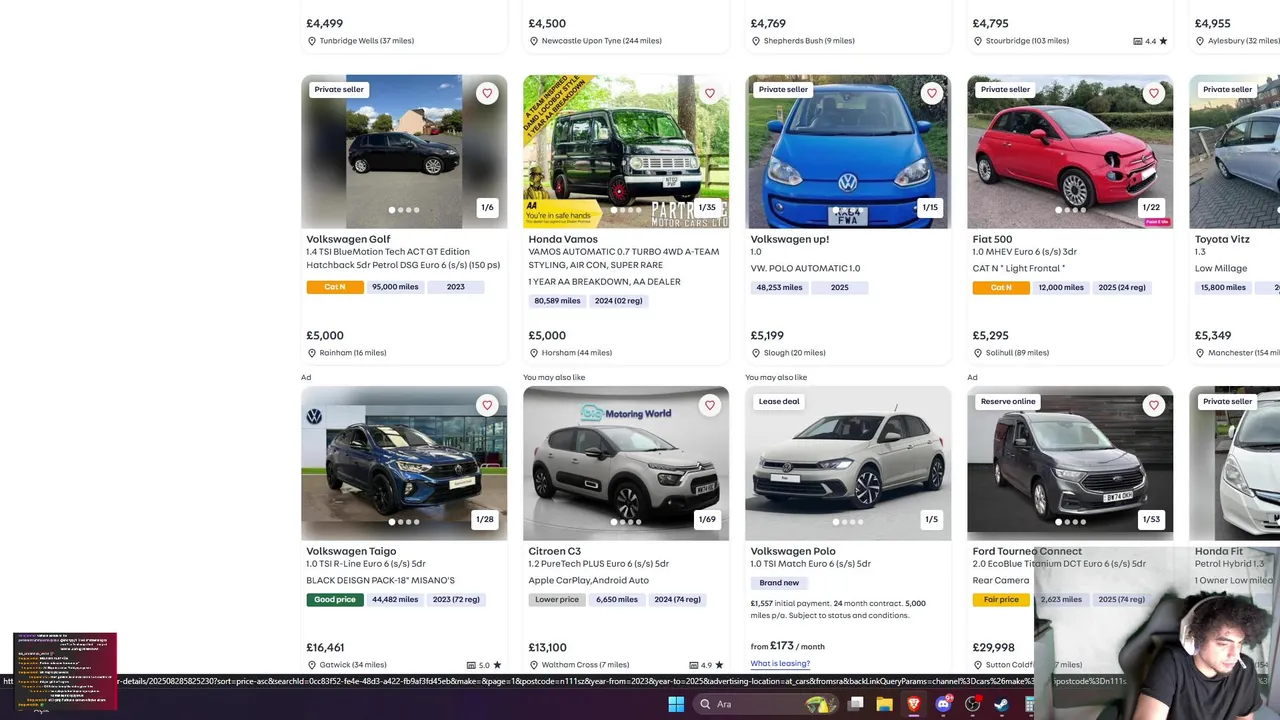1280x720 pixels.
Task: Click Solihull (89 miles) location text
Action: tap(1017, 353)
